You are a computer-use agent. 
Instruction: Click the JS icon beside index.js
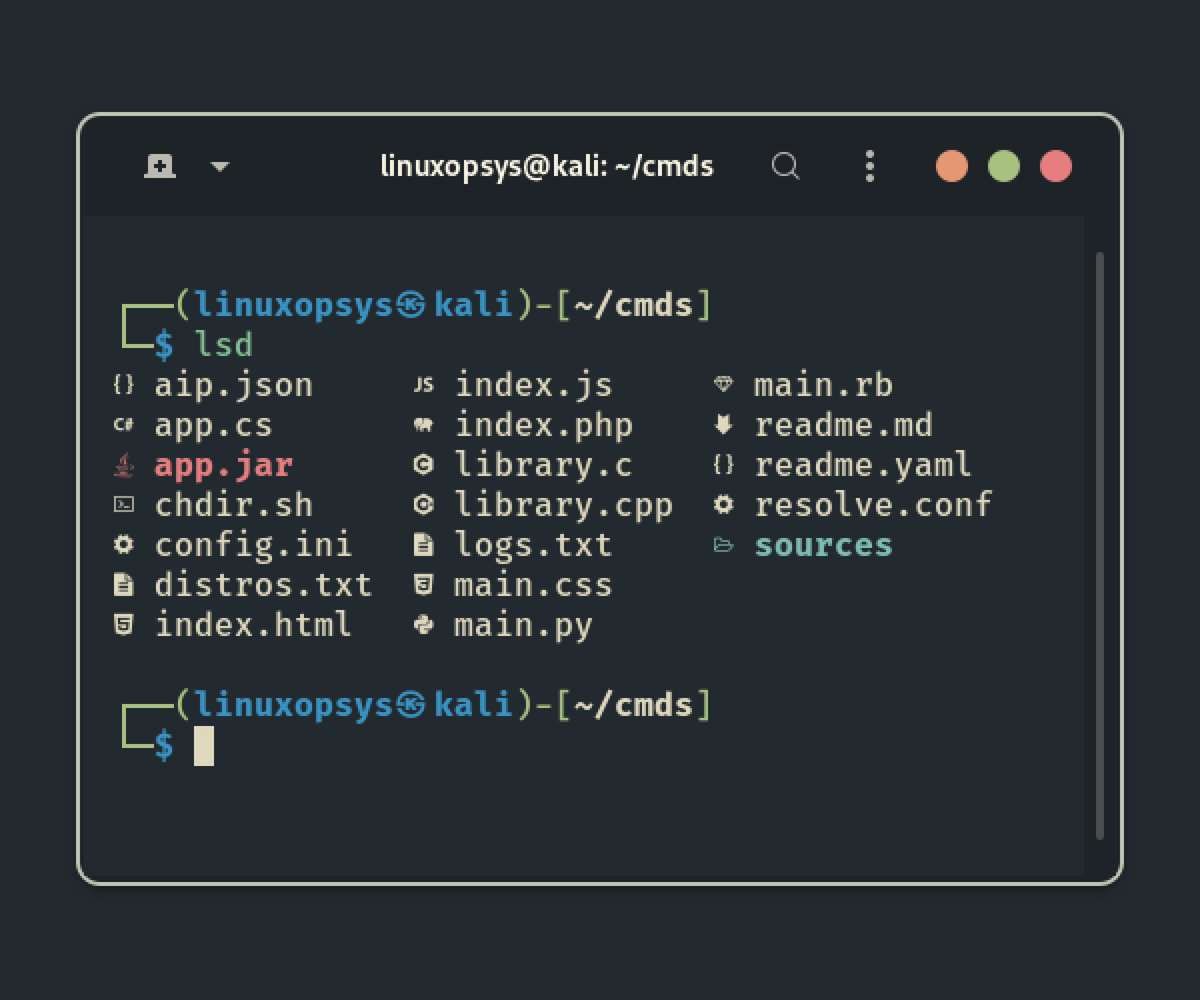(x=424, y=385)
